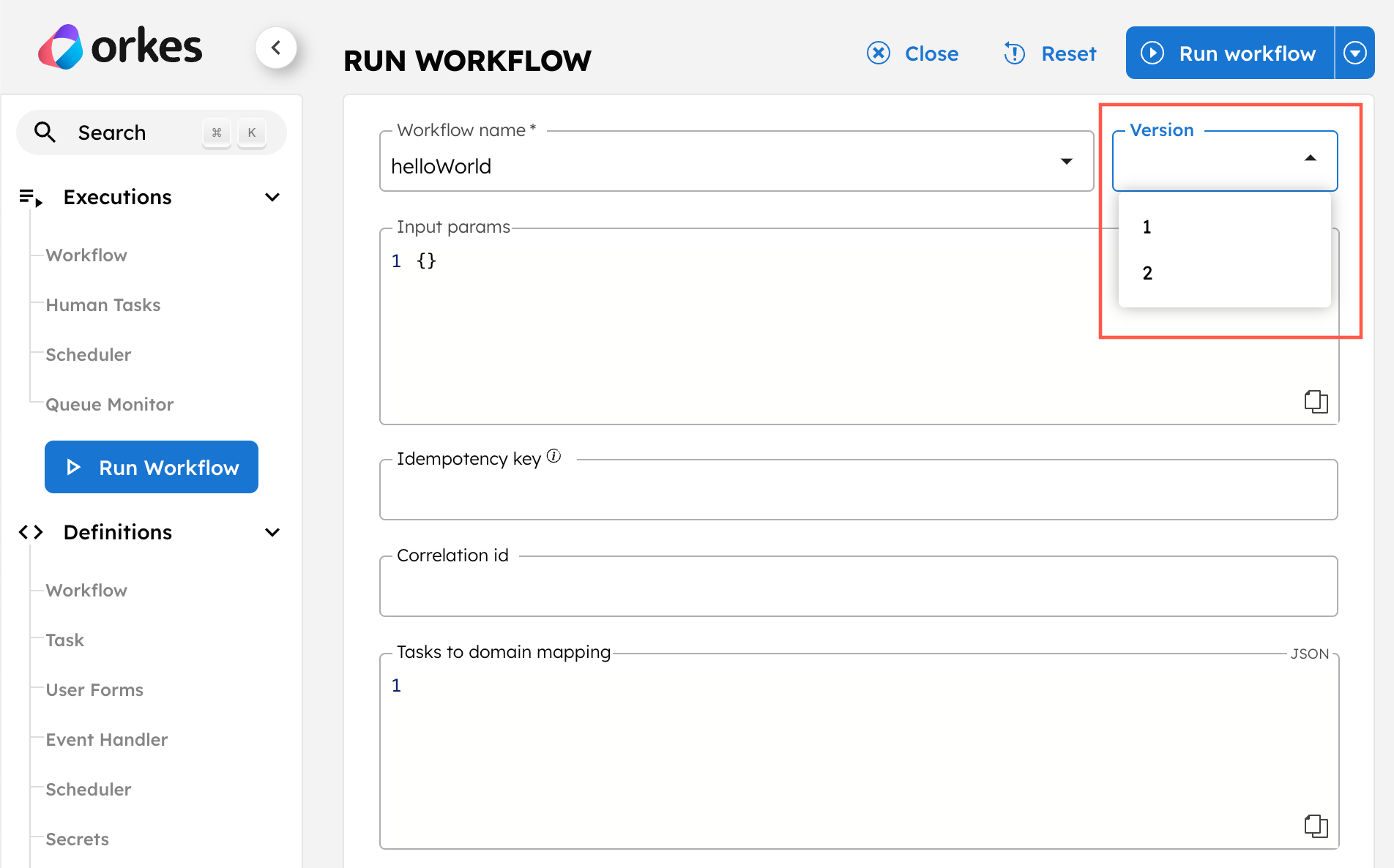1394x868 pixels.
Task: Click the Definitions section header
Action: pos(152,532)
